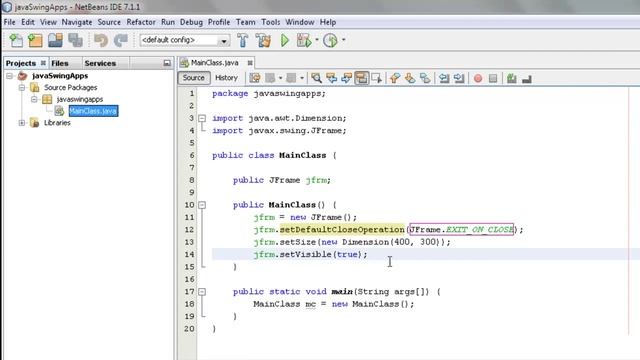Toggle Rectangular Selection icon
Image resolution: width=640 pixels, height=360 pixels.
(x=376, y=78)
